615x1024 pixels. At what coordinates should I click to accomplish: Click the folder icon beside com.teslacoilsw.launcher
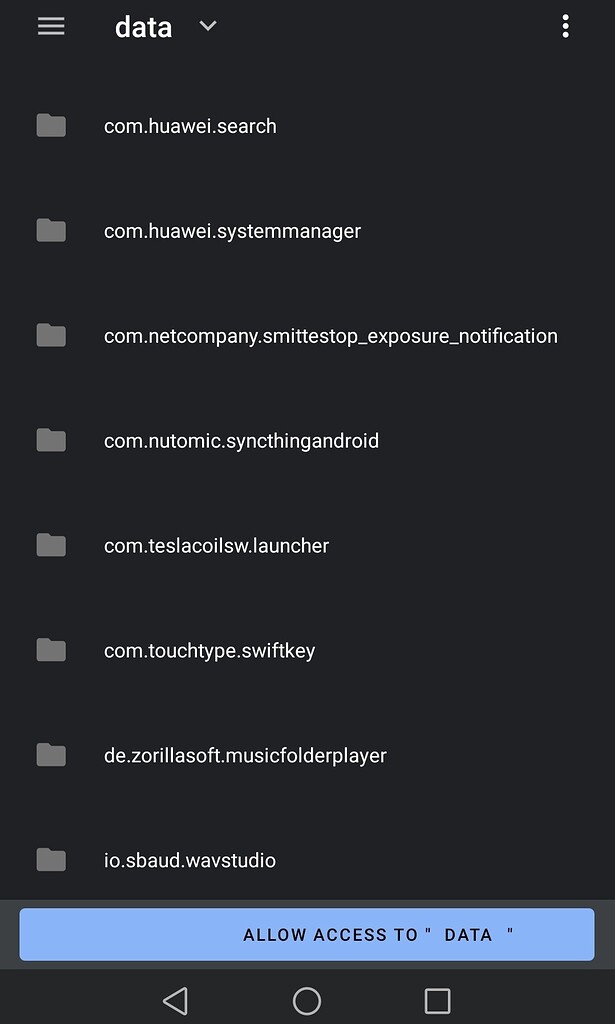click(x=50, y=545)
